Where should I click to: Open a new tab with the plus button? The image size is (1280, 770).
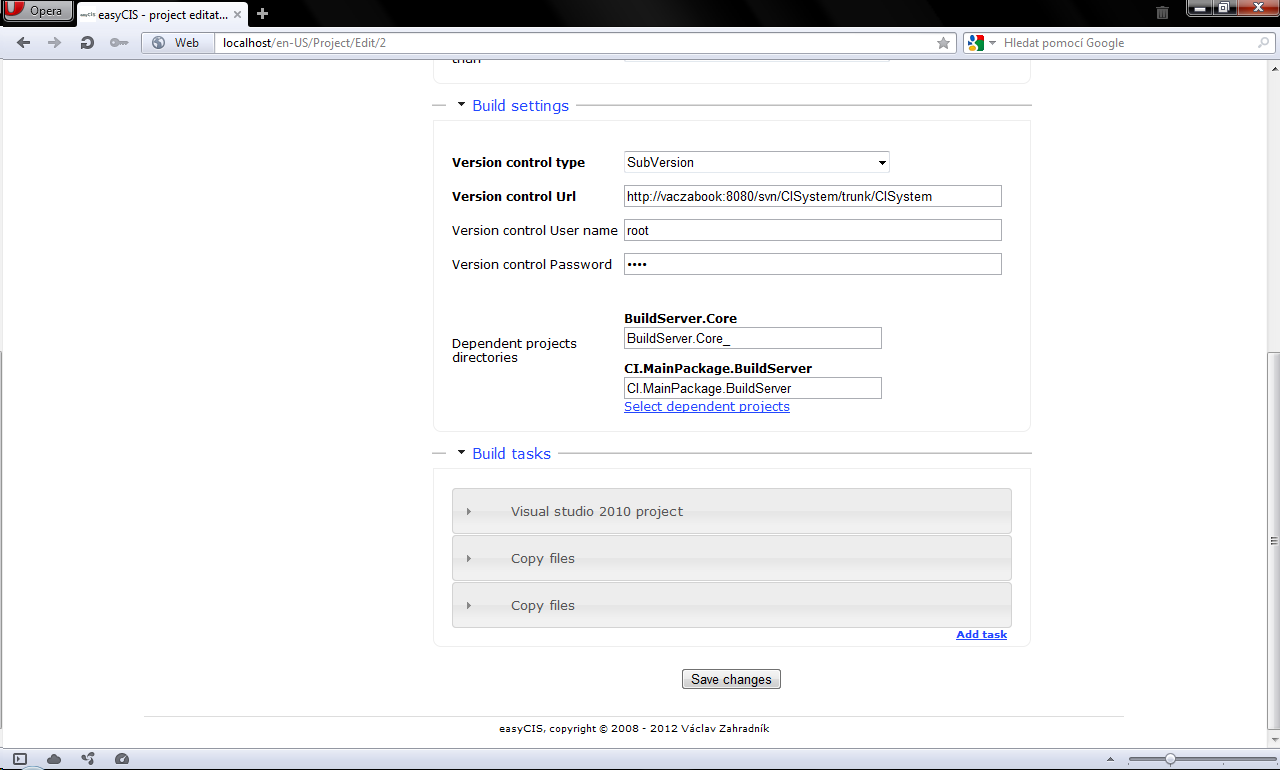263,14
